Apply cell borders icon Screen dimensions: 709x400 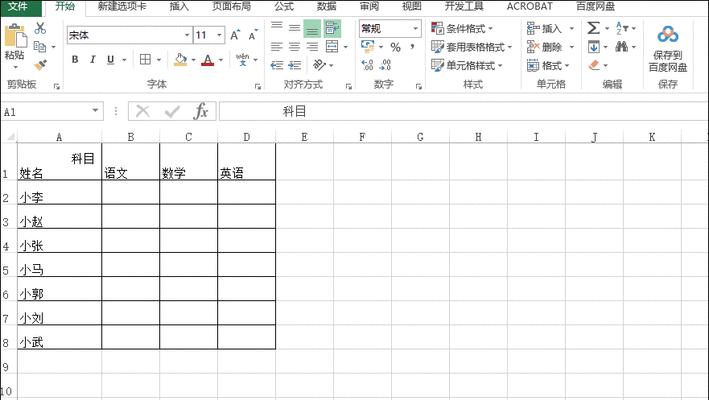coord(145,60)
